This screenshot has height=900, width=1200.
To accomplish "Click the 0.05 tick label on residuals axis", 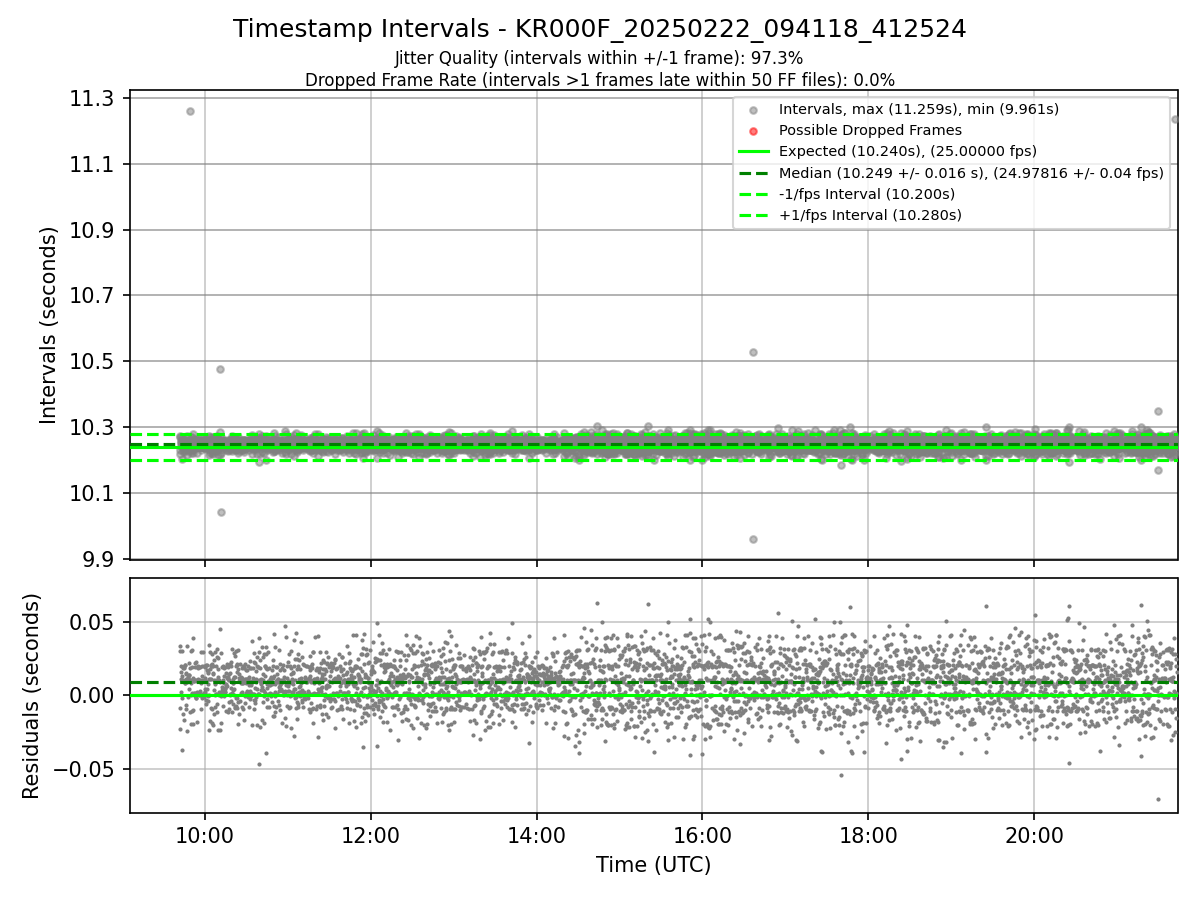I will (93, 622).
